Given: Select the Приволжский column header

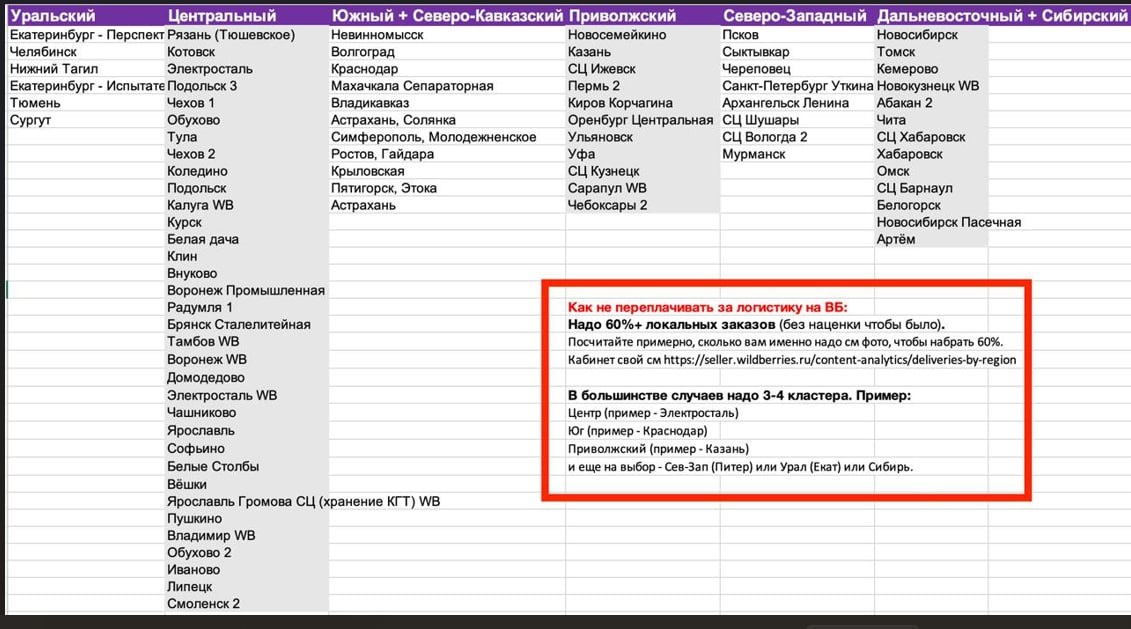Looking at the screenshot, I should 643,15.
